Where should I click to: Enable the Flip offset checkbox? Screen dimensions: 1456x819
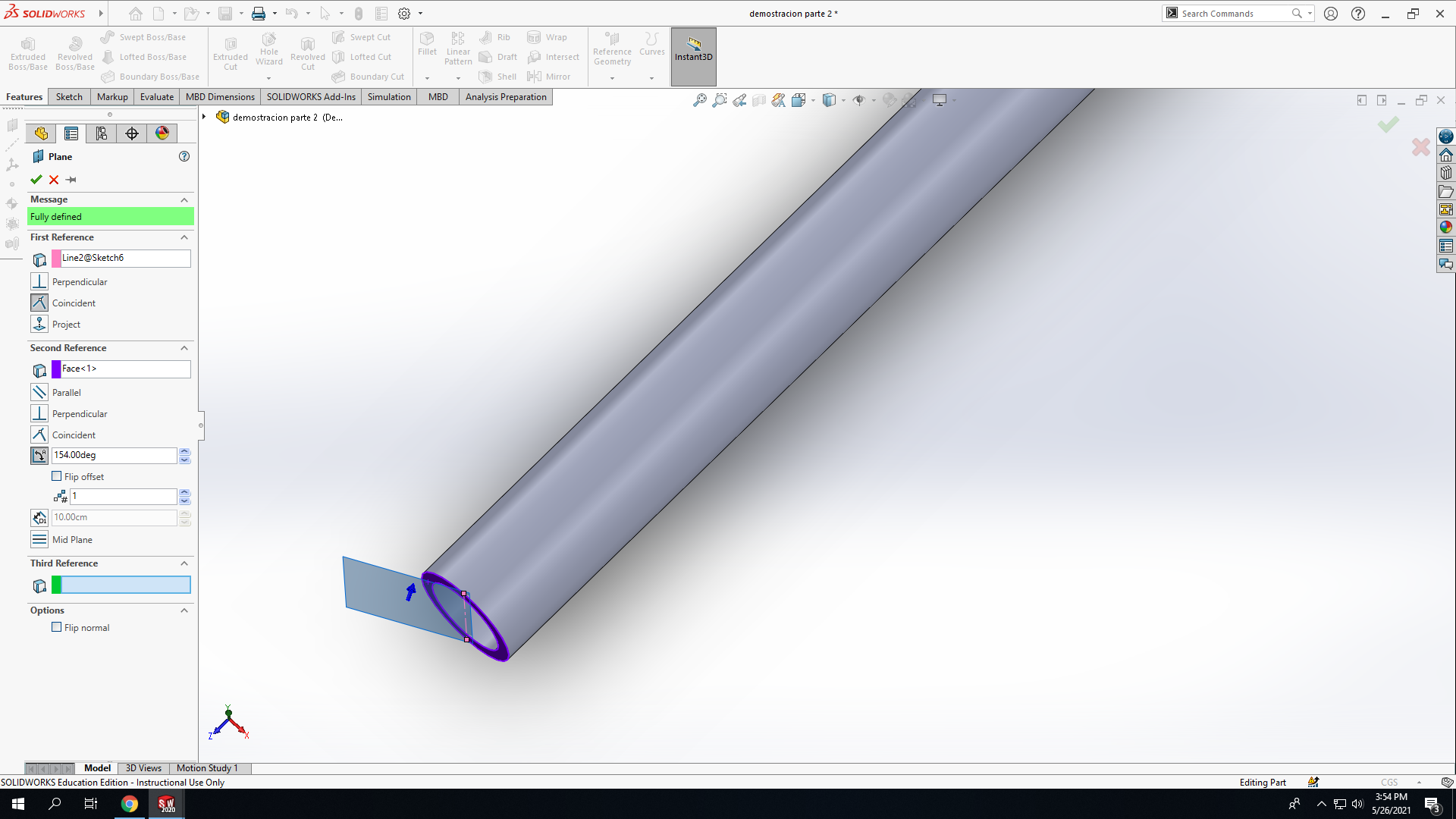[x=56, y=476]
